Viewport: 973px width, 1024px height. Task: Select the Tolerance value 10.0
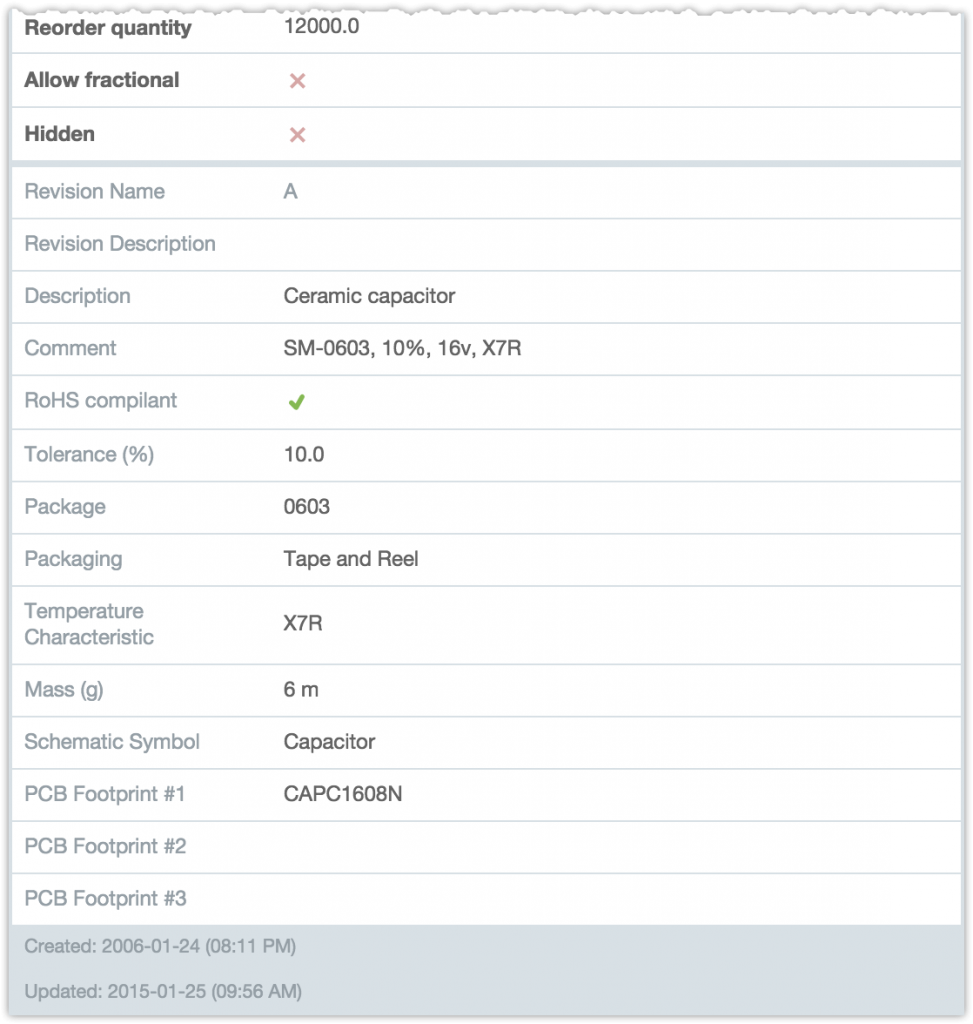[x=304, y=454]
